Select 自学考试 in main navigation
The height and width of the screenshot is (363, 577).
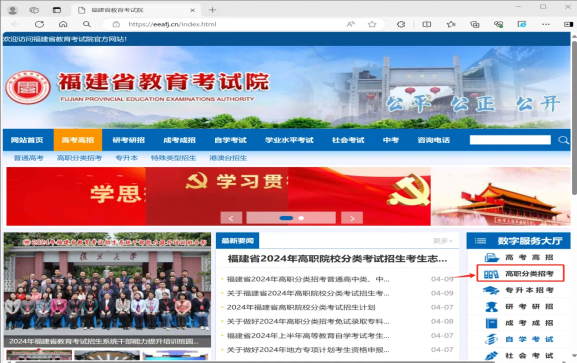tap(230, 140)
